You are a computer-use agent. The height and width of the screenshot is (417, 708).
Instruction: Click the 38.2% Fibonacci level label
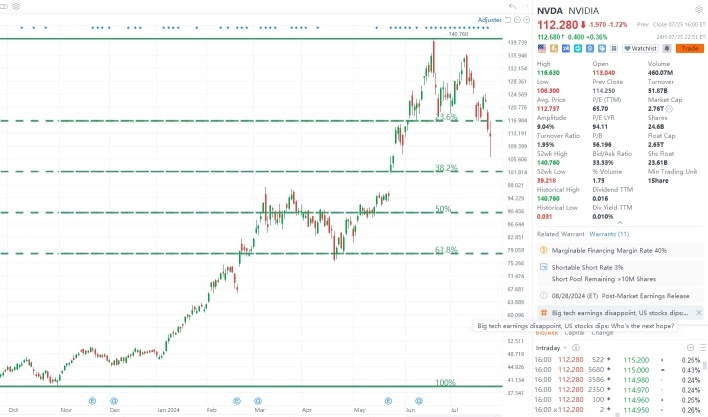tap(447, 168)
